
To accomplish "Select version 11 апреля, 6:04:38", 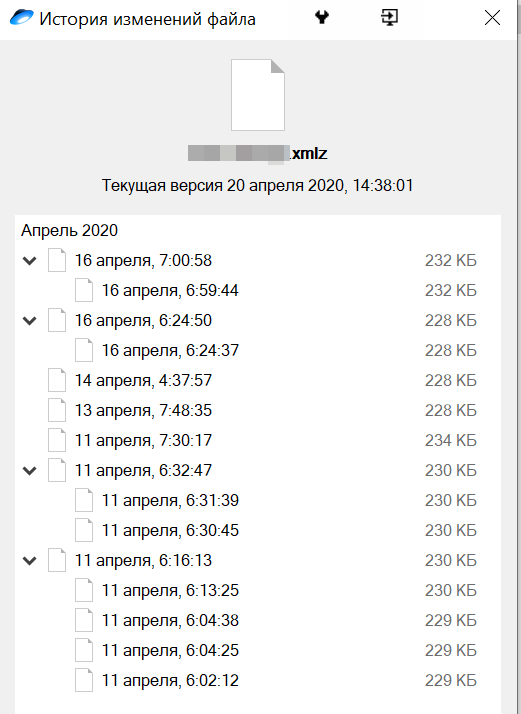I will [258, 620].
